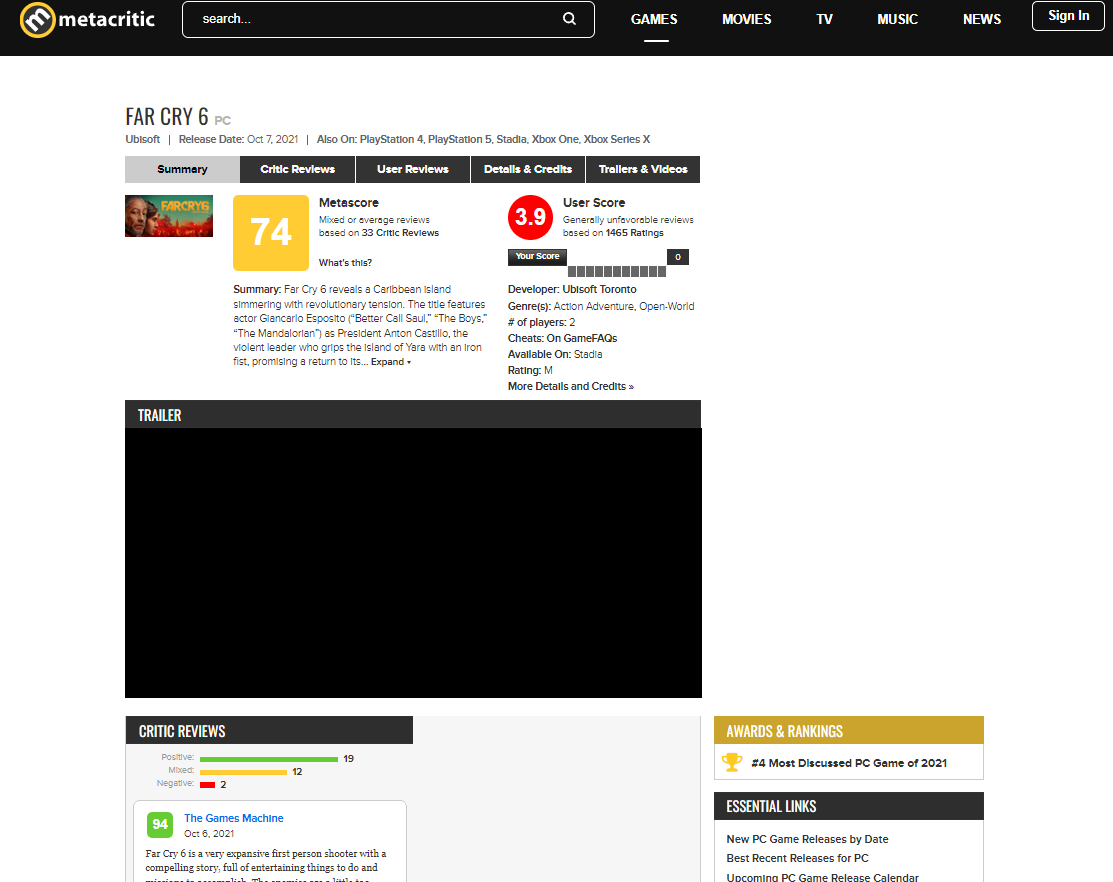Click the trophy icon in Awards & Rankings
Viewport: 1113px width, 882px height.
(732, 762)
